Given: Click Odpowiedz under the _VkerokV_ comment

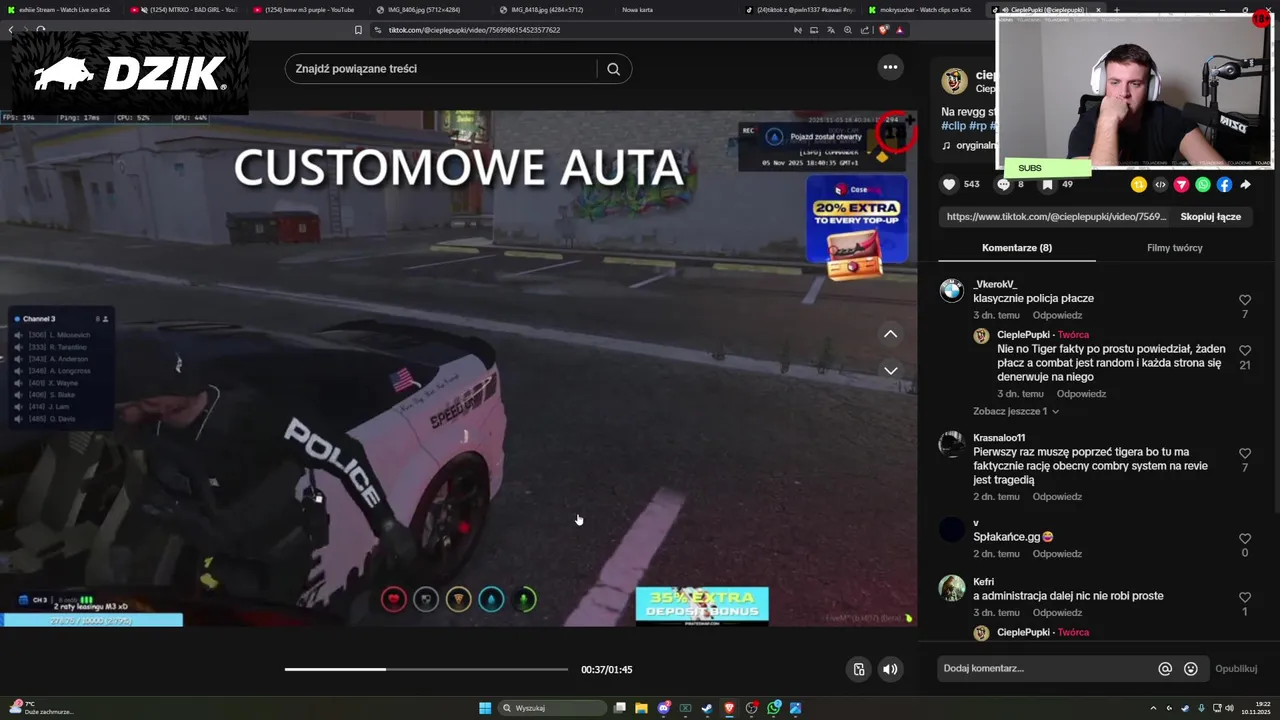Looking at the screenshot, I should 1057,315.
